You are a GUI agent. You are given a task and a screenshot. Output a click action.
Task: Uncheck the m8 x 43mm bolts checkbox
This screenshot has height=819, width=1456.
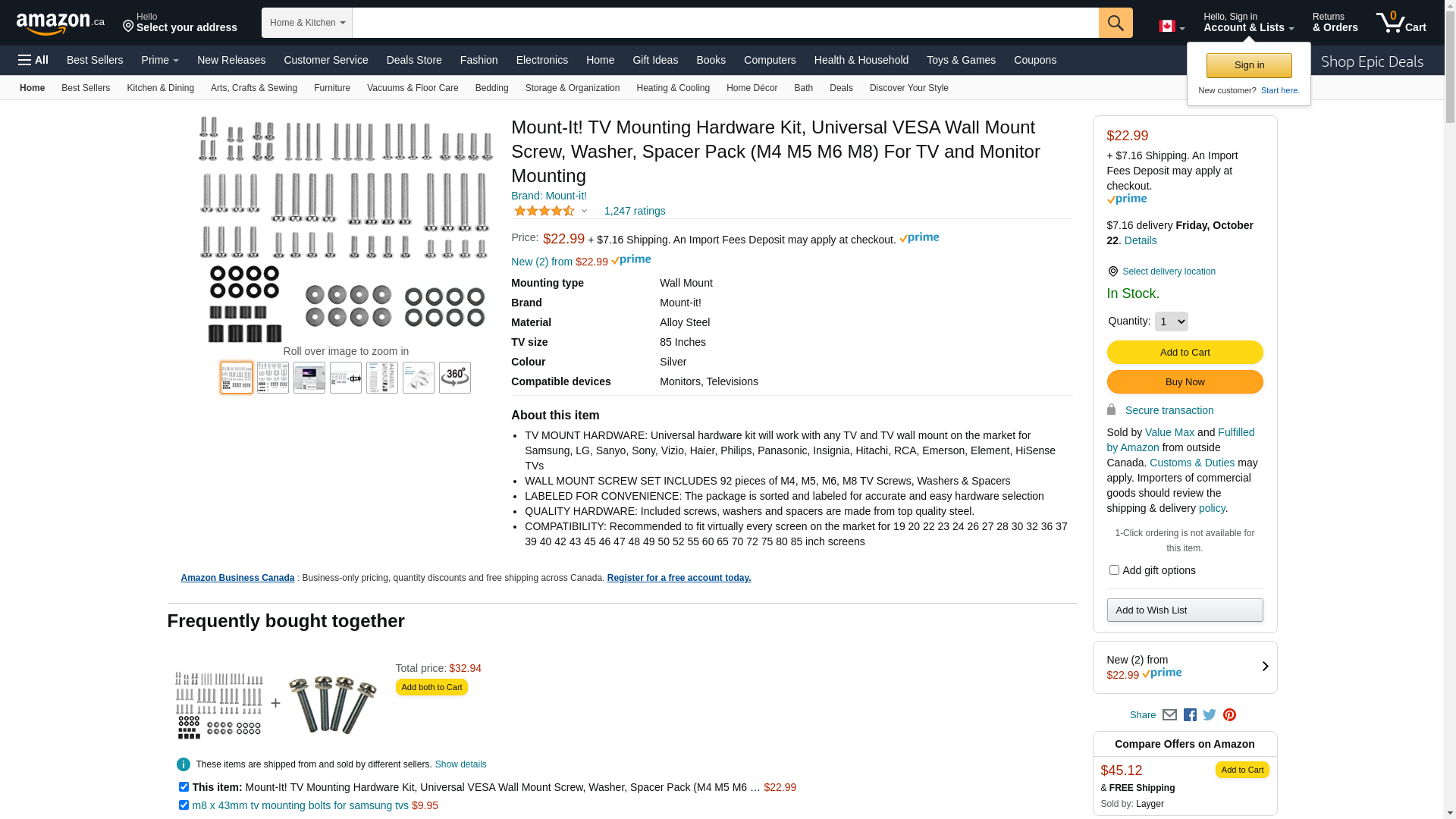184,805
